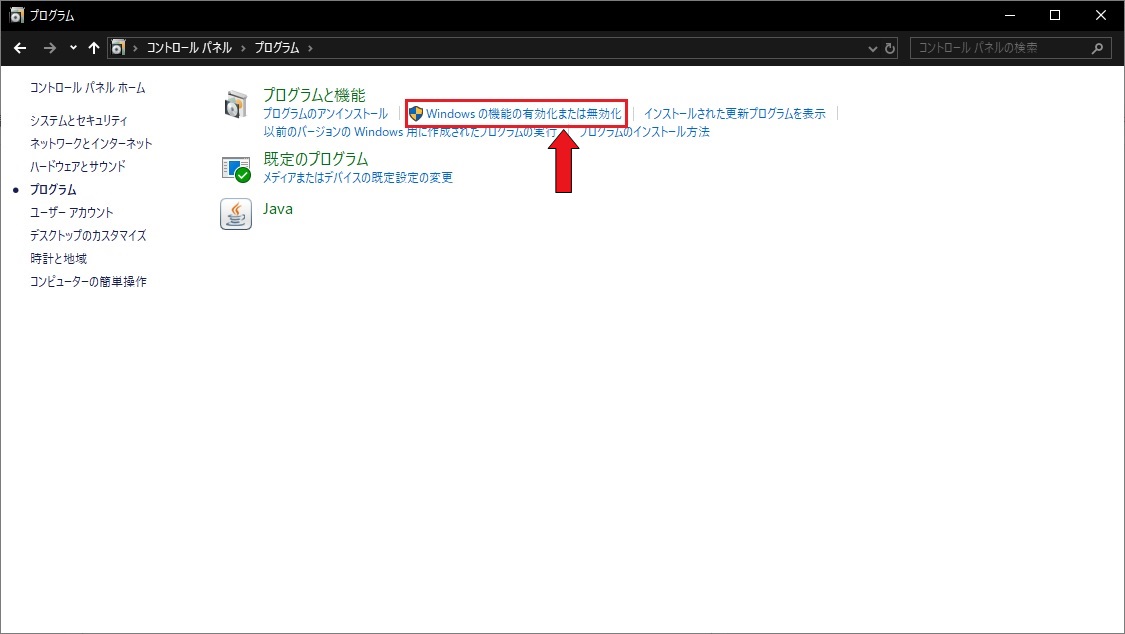This screenshot has width=1125, height=634.
Task: Expand chevron after プログラム in path
Action: (x=310, y=48)
